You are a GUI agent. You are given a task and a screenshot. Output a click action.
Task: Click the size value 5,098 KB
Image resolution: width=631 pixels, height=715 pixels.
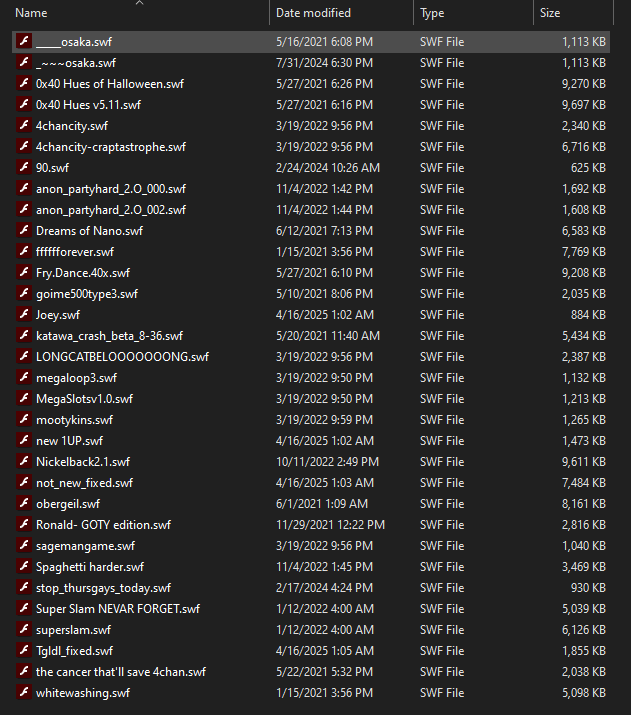pos(584,693)
